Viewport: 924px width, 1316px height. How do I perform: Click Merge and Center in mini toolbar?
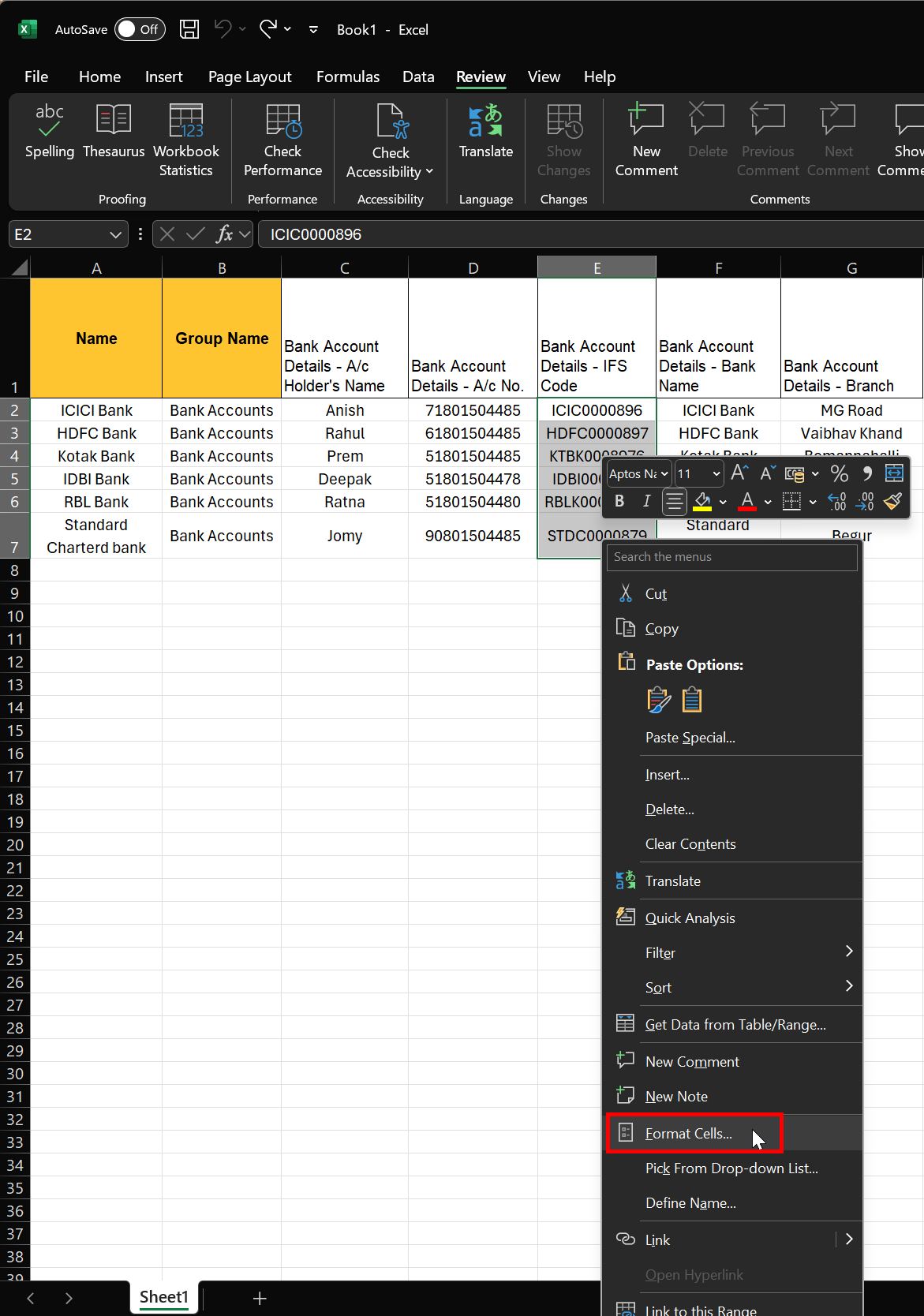(894, 473)
